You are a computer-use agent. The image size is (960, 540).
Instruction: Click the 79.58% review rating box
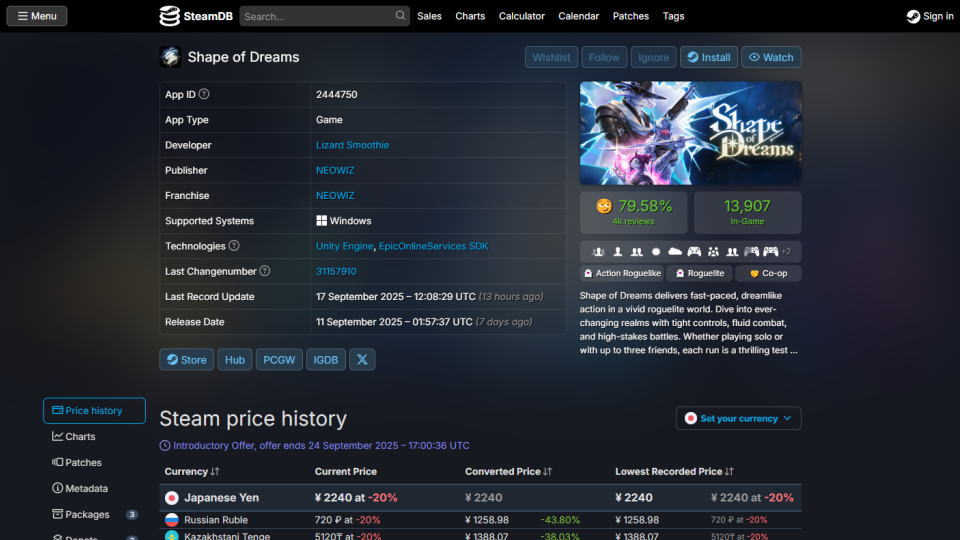[634, 212]
